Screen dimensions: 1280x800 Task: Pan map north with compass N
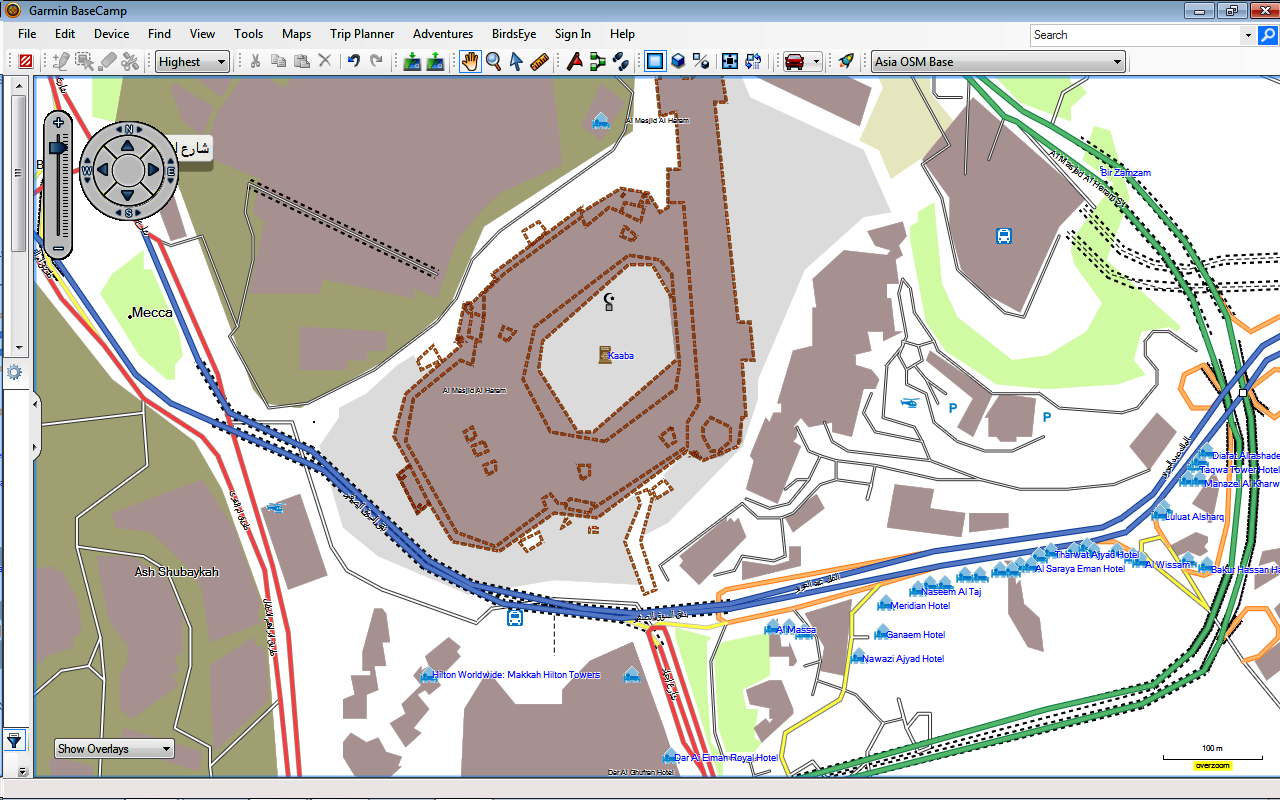[128, 130]
